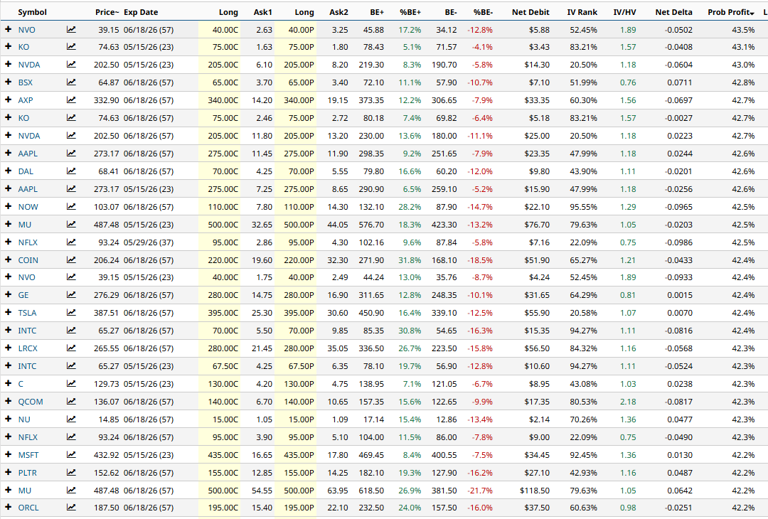Open the chart icon for COIN
Screen dimensions: 768x519
(71, 260)
